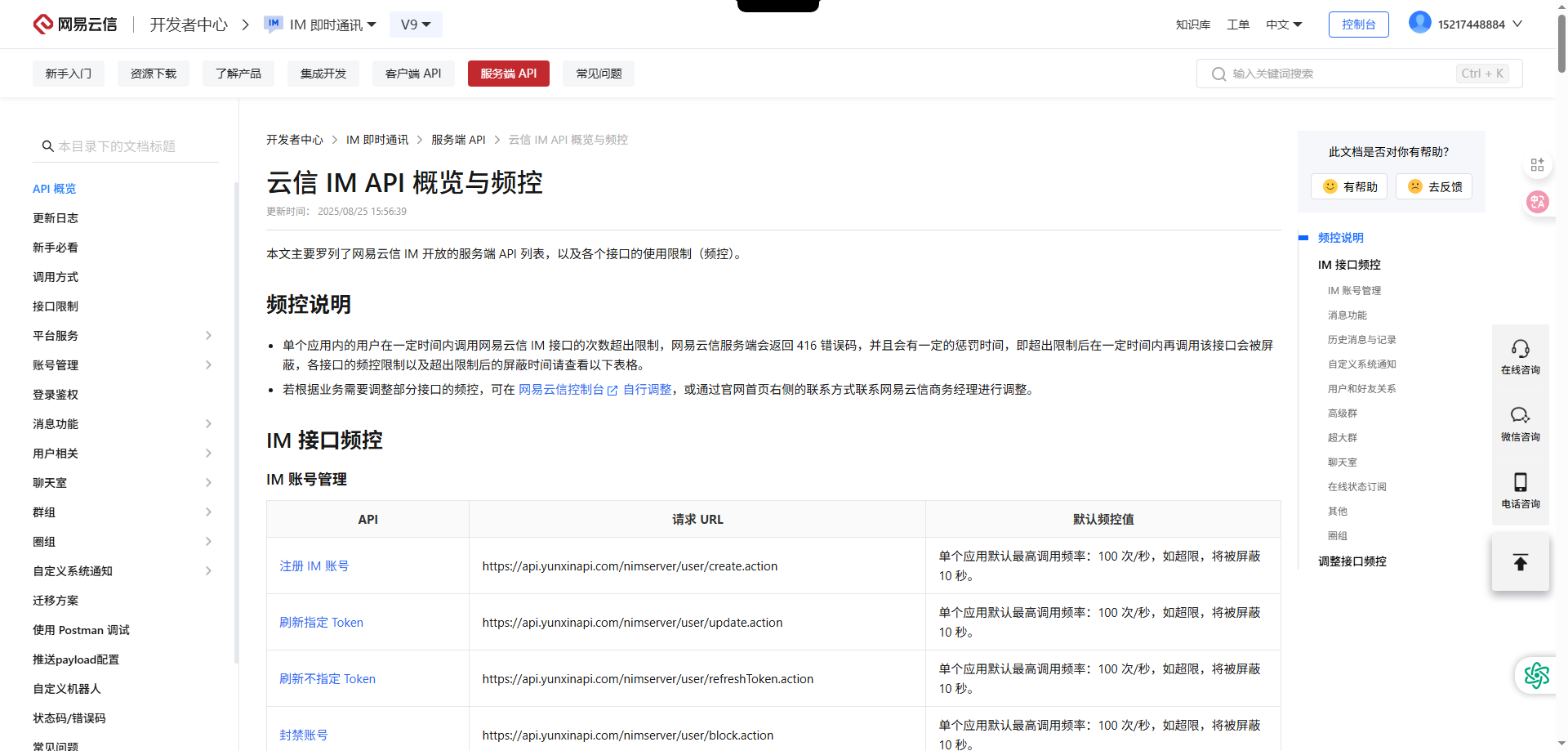This screenshot has width=1568, height=751.
Task: Jump to IM 账号管理 in page outline
Action: click(x=1354, y=291)
